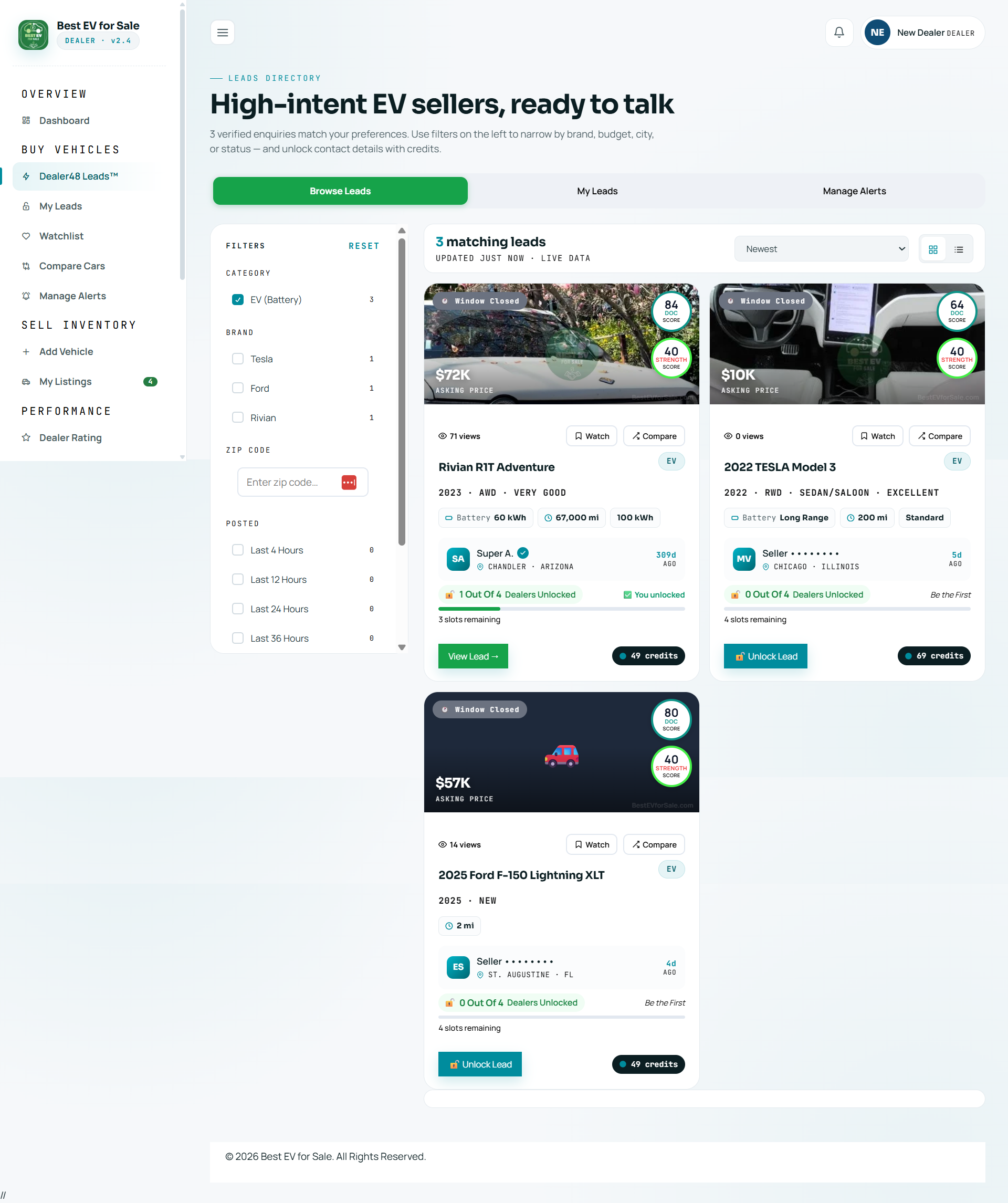Screen dimensions: 1008x1203
Task: Click the 84 doc score badge on Rivian
Action: [x=670, y=311]
